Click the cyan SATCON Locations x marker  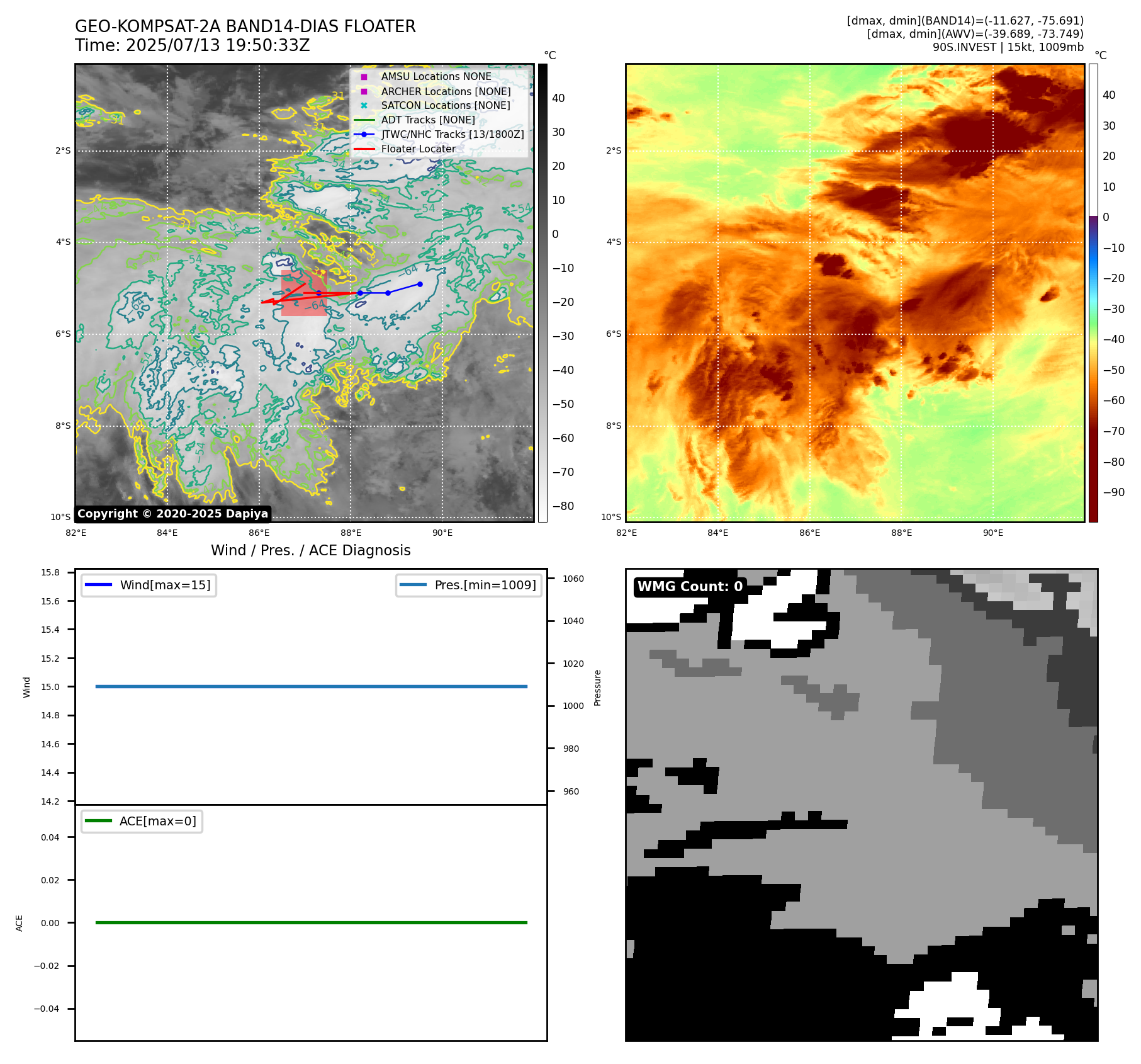[364, 105]
